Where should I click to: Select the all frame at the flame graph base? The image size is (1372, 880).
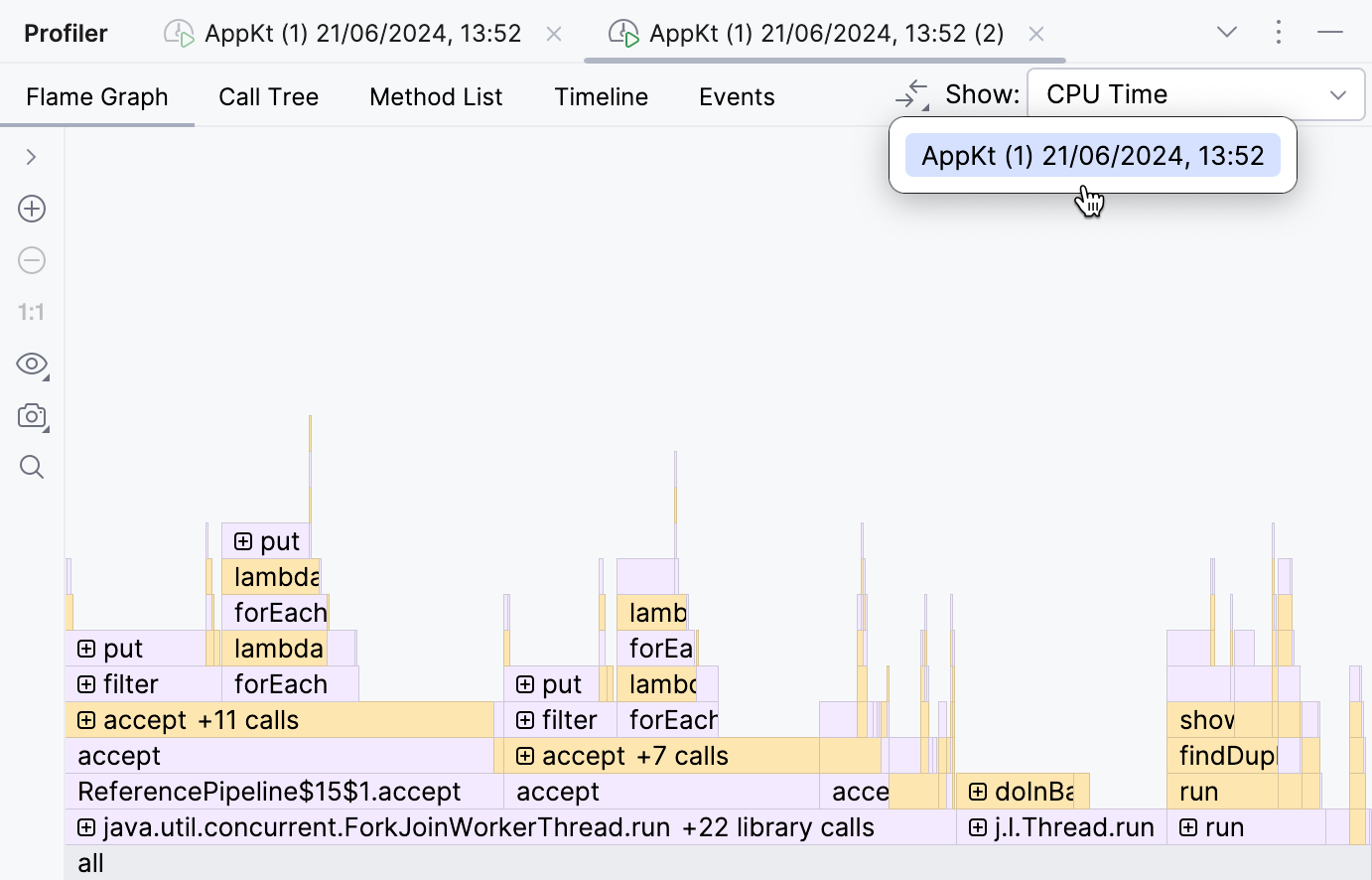pos(90,863)
